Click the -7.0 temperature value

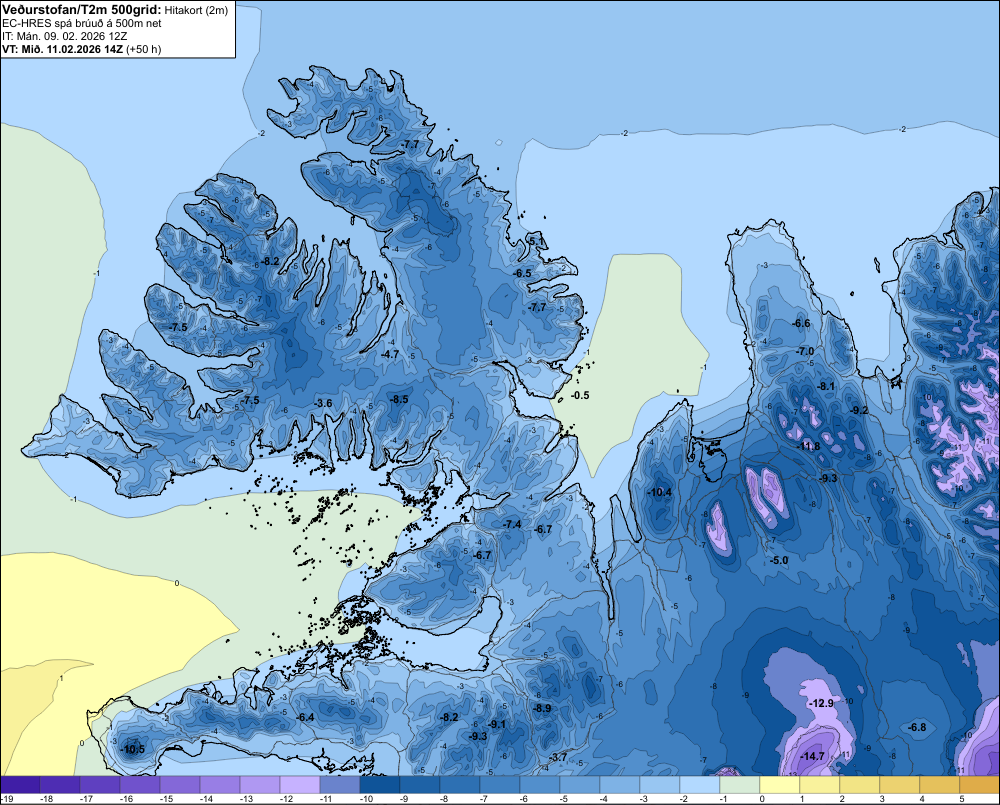[805, 351]
